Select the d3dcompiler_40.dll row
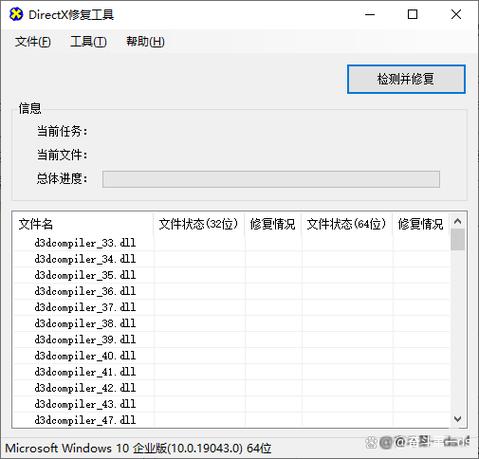The image size is (479, 459). [232, 356]
